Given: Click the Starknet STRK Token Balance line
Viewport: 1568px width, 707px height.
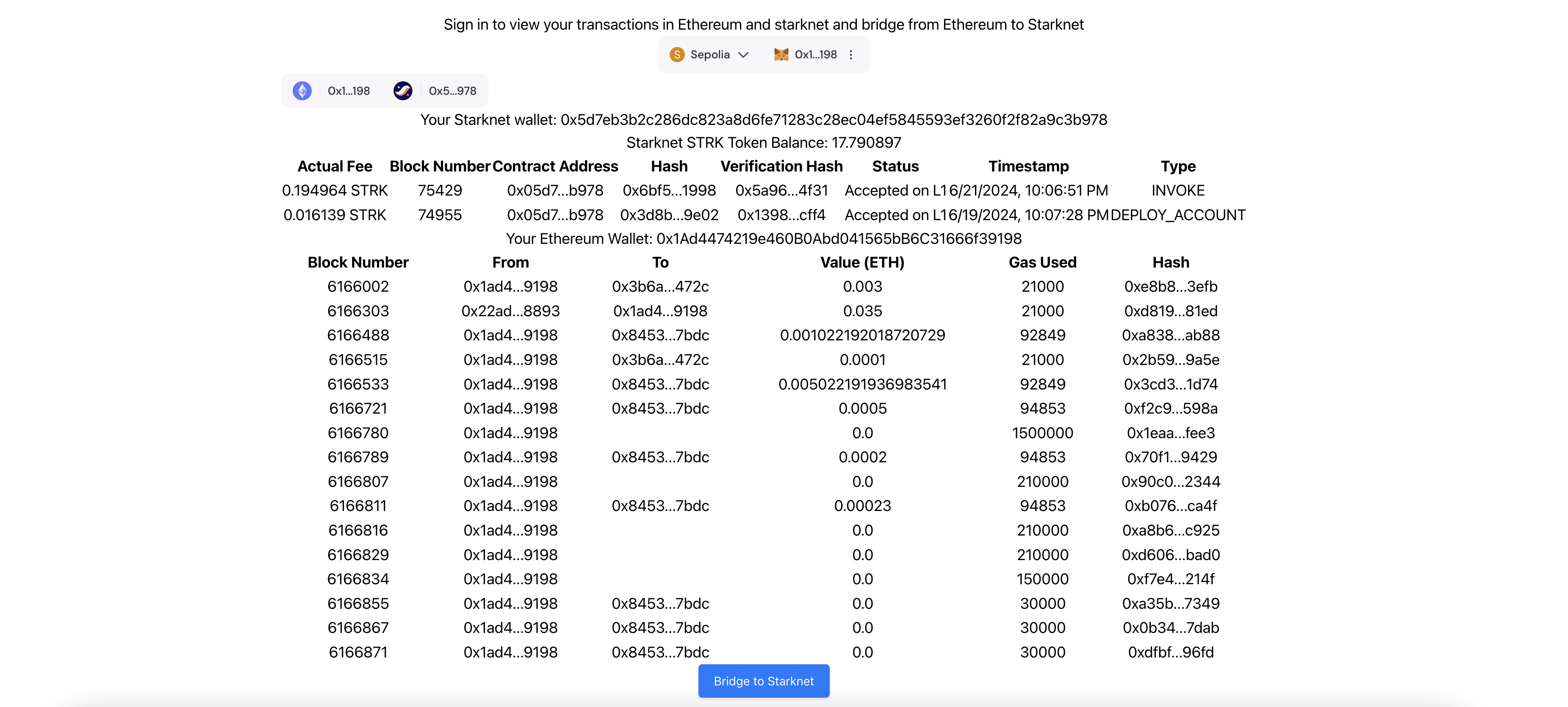Looking at the screenshot, I should point(763,142).
